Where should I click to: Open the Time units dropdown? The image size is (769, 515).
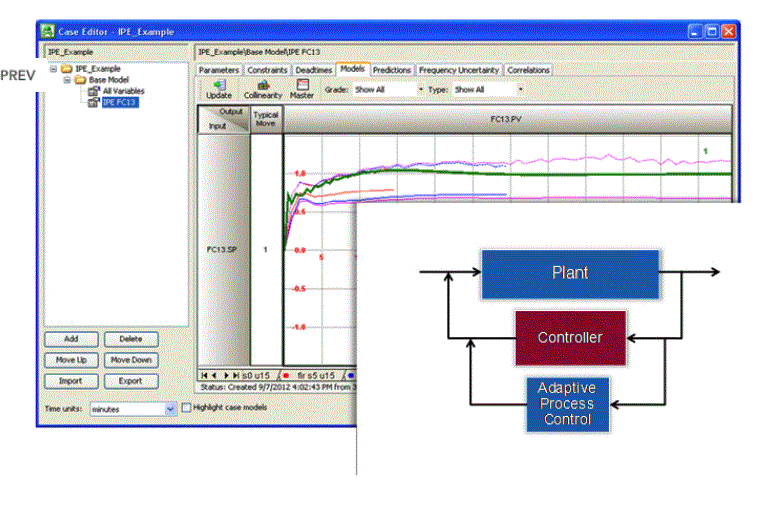pos(170,409)
